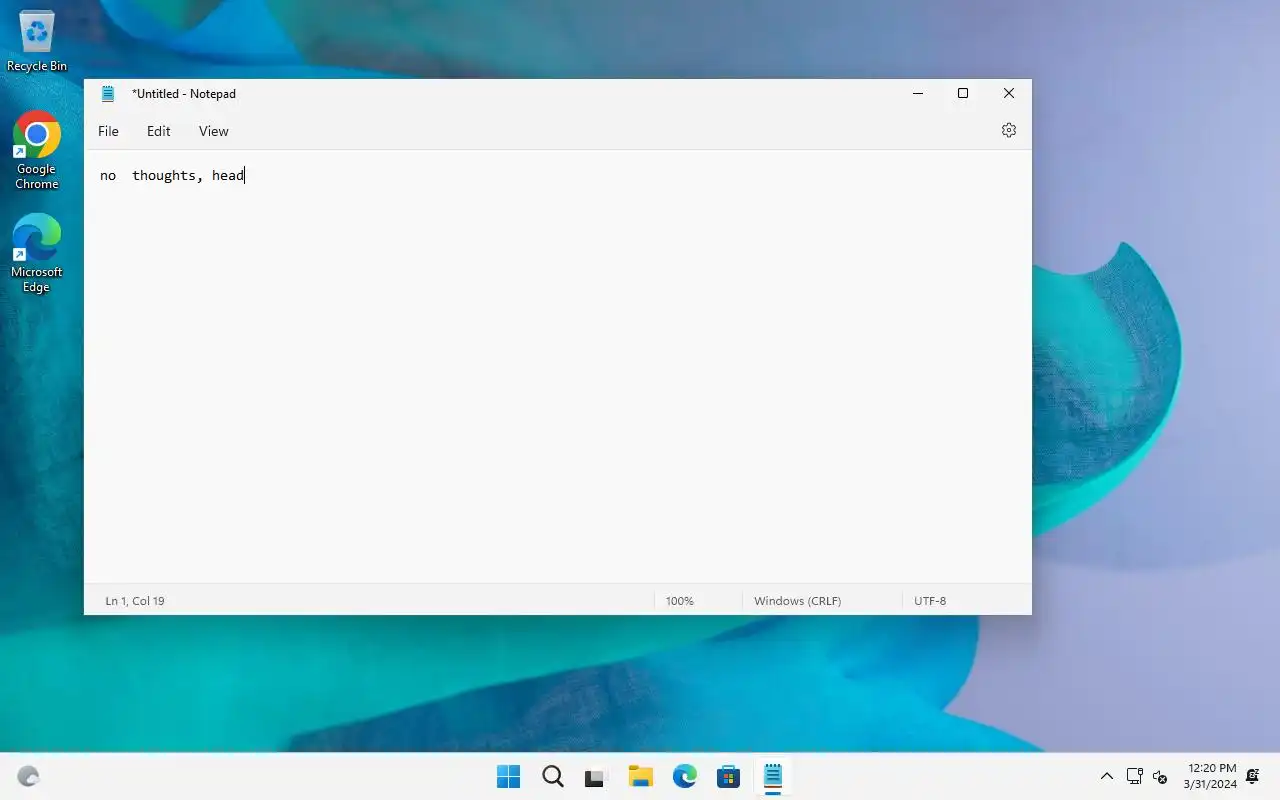Open the notifications bell icon

[x=1253, y=776]
